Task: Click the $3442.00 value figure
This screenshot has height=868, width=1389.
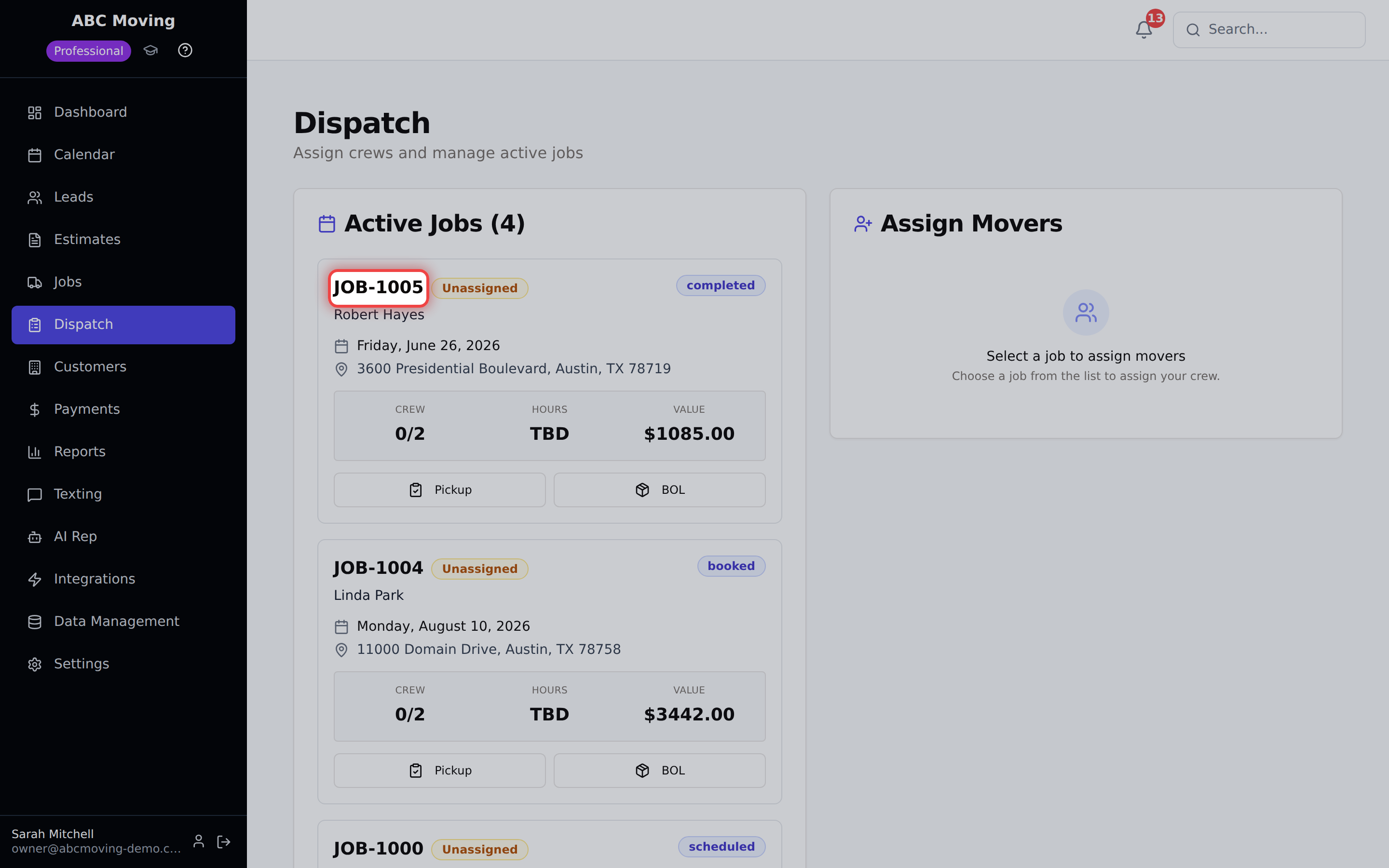Action: (689, 715)
